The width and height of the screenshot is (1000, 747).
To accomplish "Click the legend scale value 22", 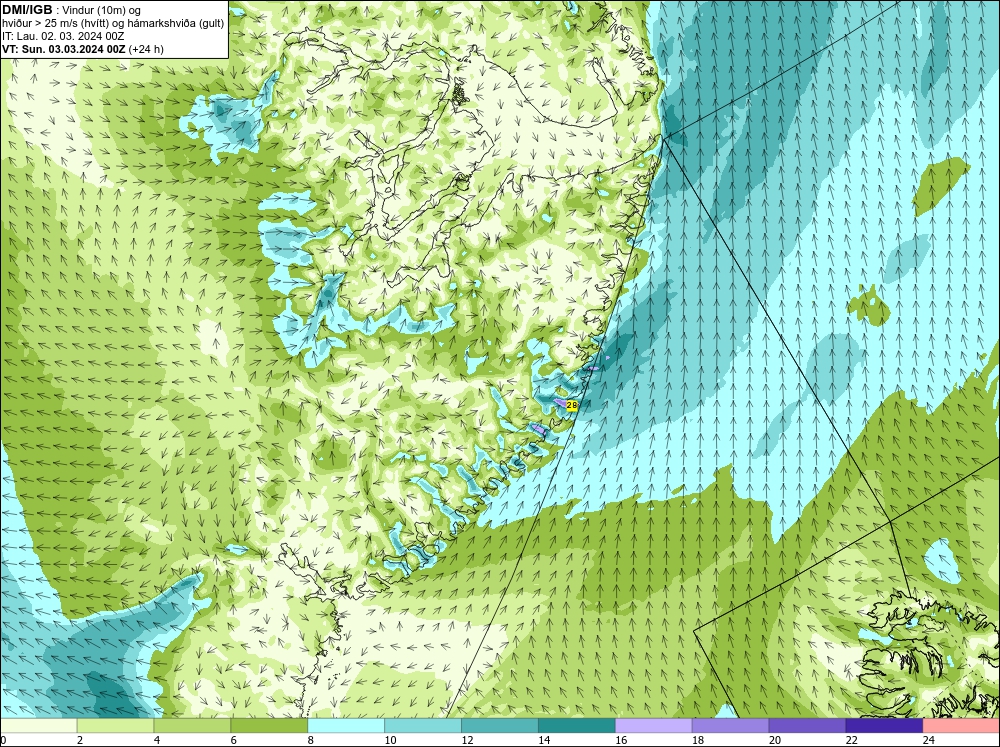I will click(851, 740).
